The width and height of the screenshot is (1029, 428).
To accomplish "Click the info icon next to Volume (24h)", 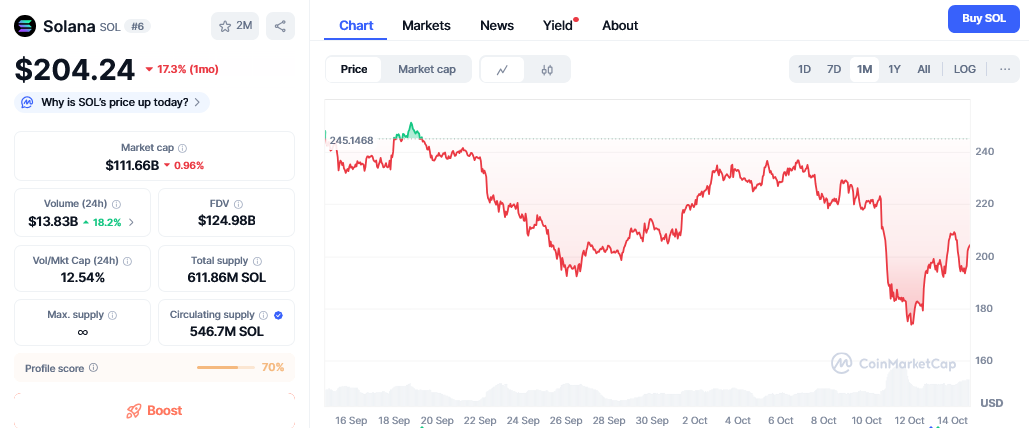I will [x=117, y=204].
